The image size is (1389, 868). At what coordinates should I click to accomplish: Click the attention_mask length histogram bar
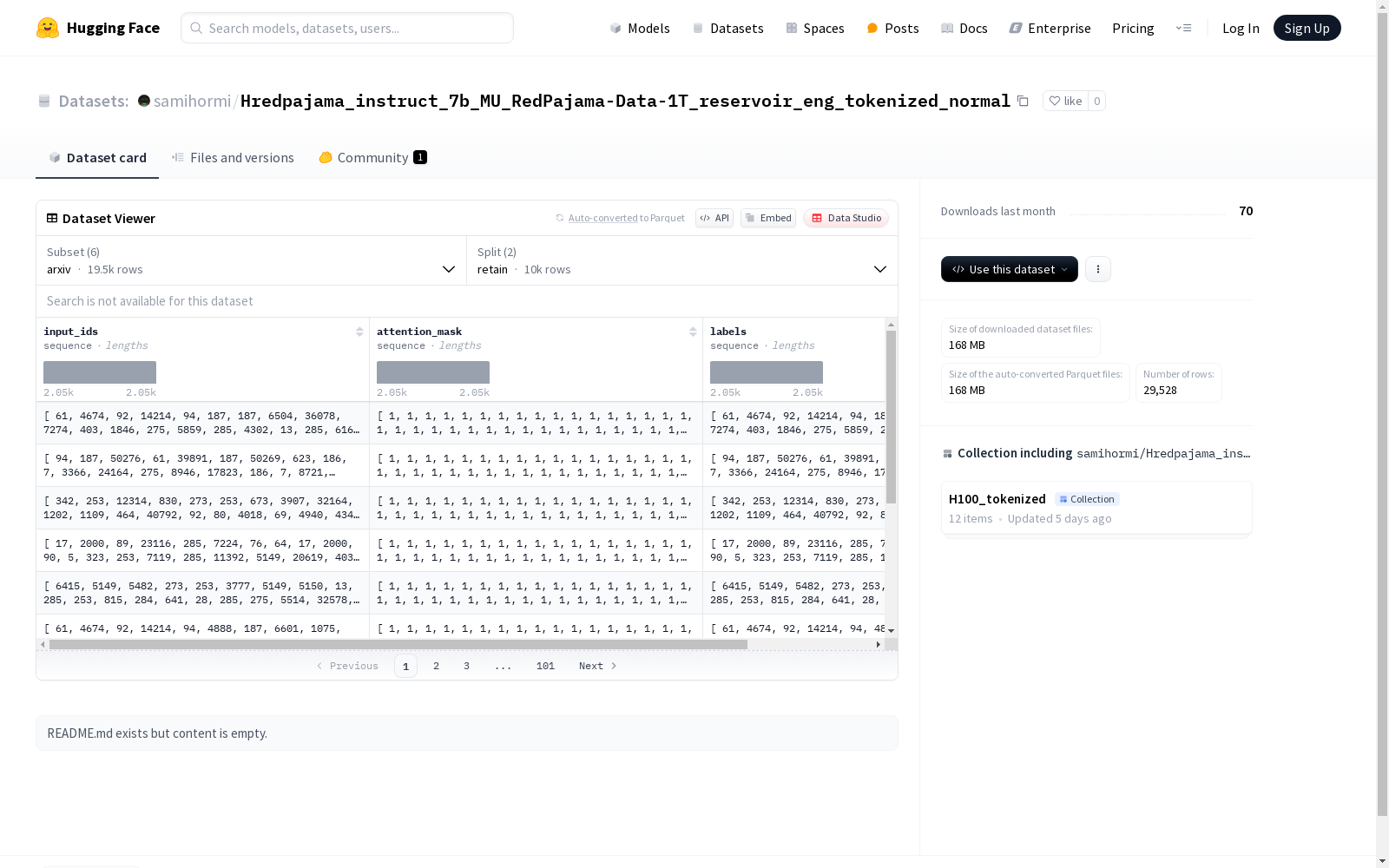(x=433, y=372)
